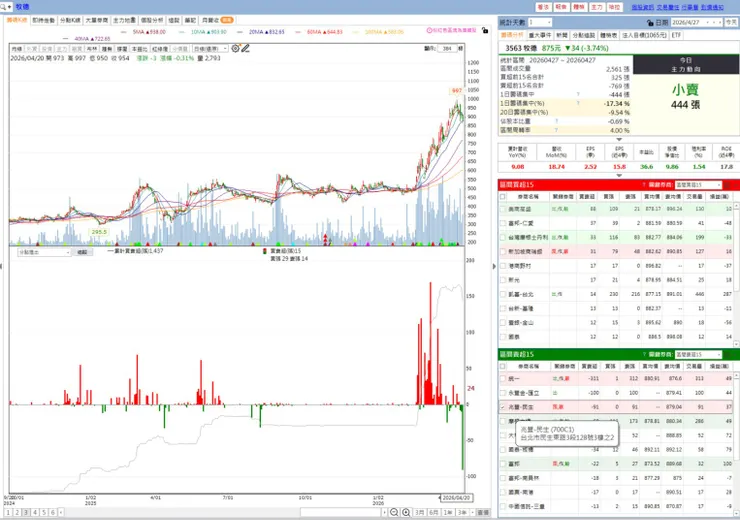
Task: Click the 20MA legend color line
Action: point(240,32)
